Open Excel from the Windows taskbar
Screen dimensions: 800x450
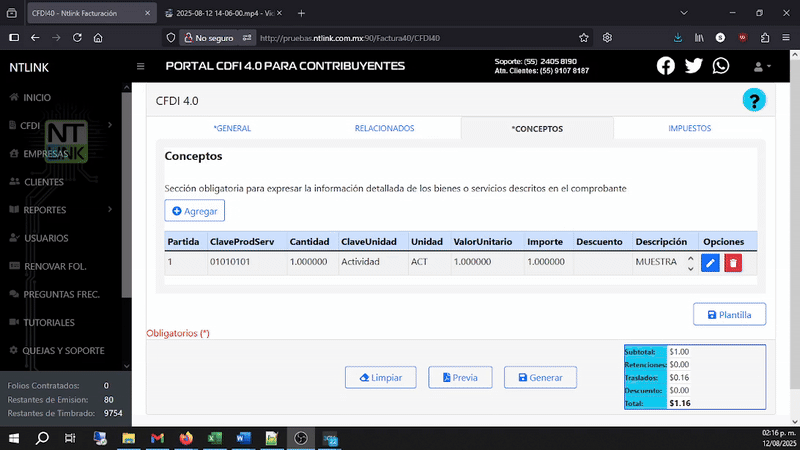[x=215, y=438]
